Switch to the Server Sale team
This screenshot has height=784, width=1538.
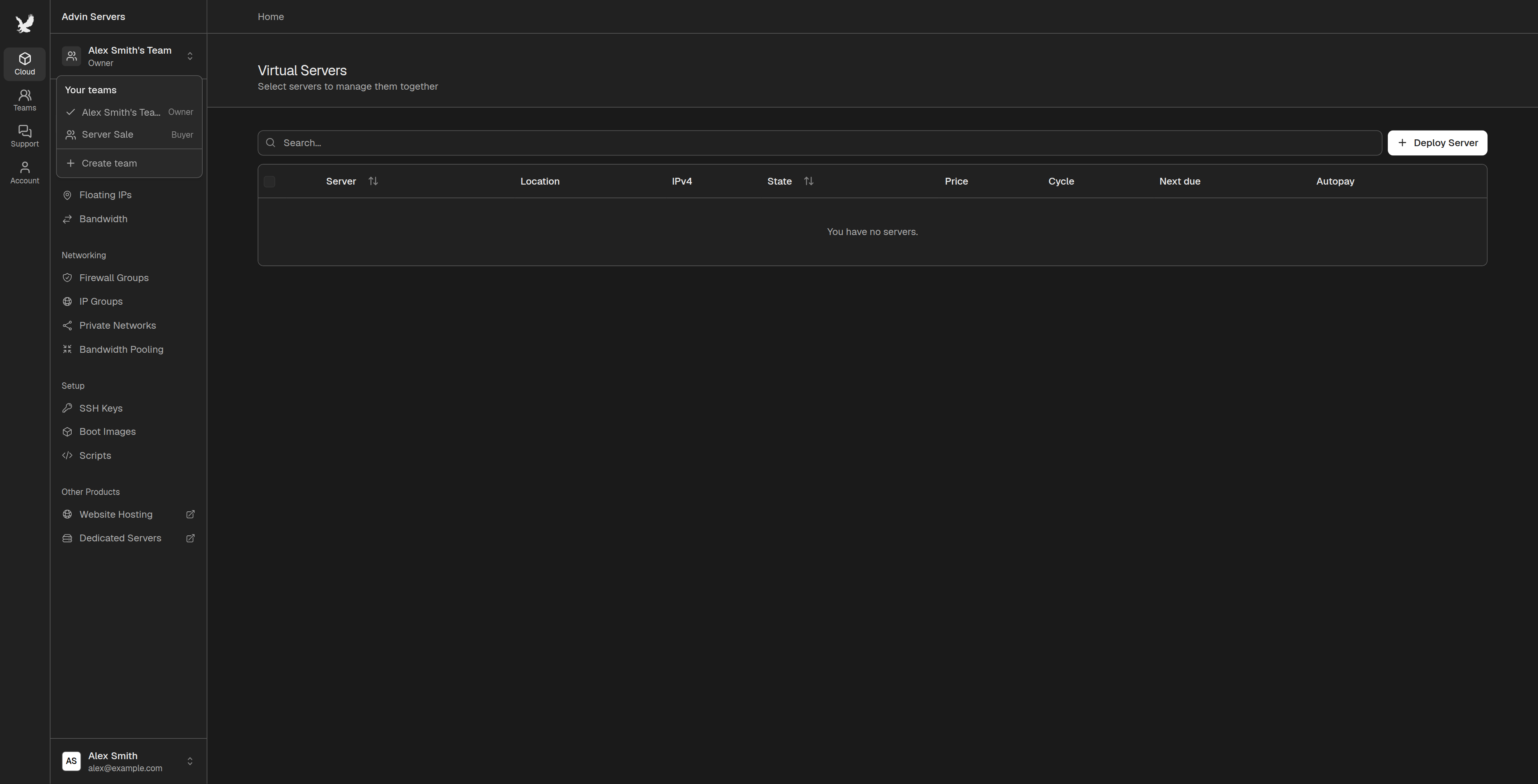tap(129, 135)
